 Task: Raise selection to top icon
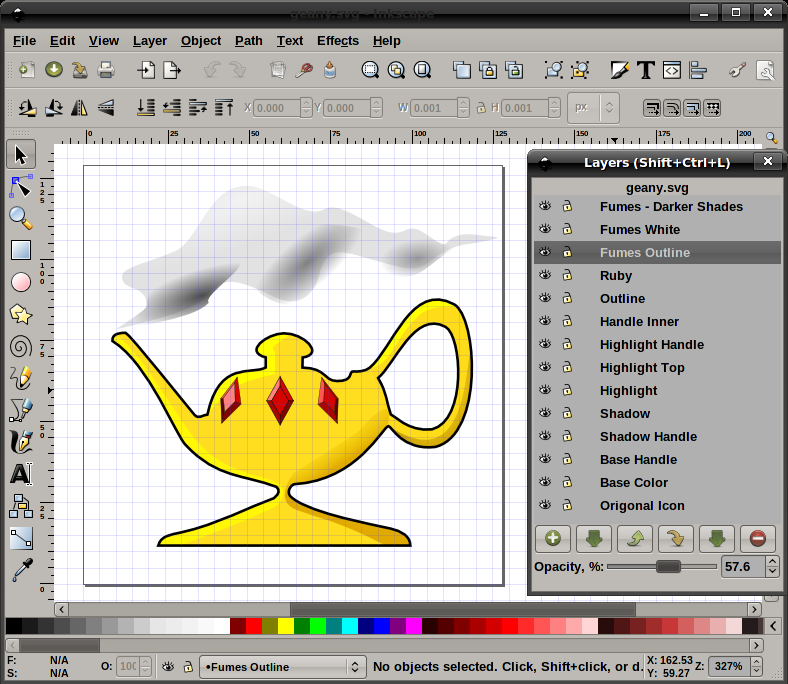coord(224,108)
